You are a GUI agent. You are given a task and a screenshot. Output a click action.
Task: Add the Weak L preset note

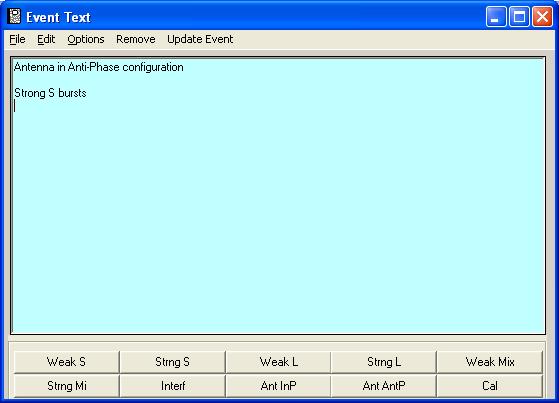tap(278, 362)
